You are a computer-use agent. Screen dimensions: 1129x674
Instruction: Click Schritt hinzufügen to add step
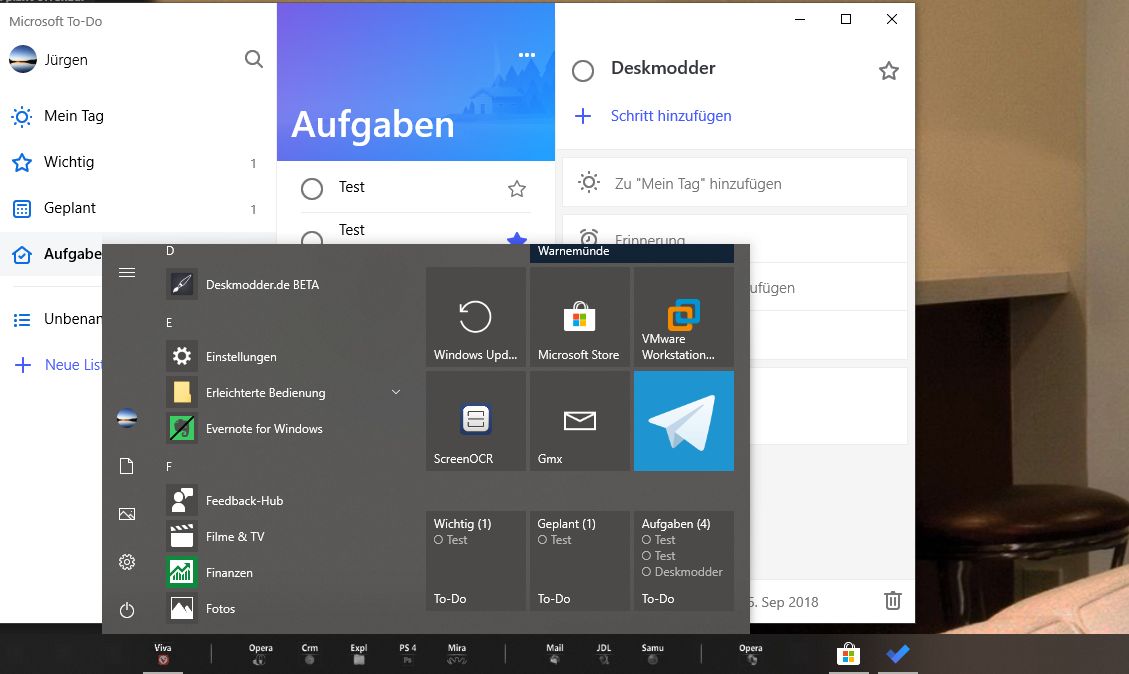coord(670,116)
